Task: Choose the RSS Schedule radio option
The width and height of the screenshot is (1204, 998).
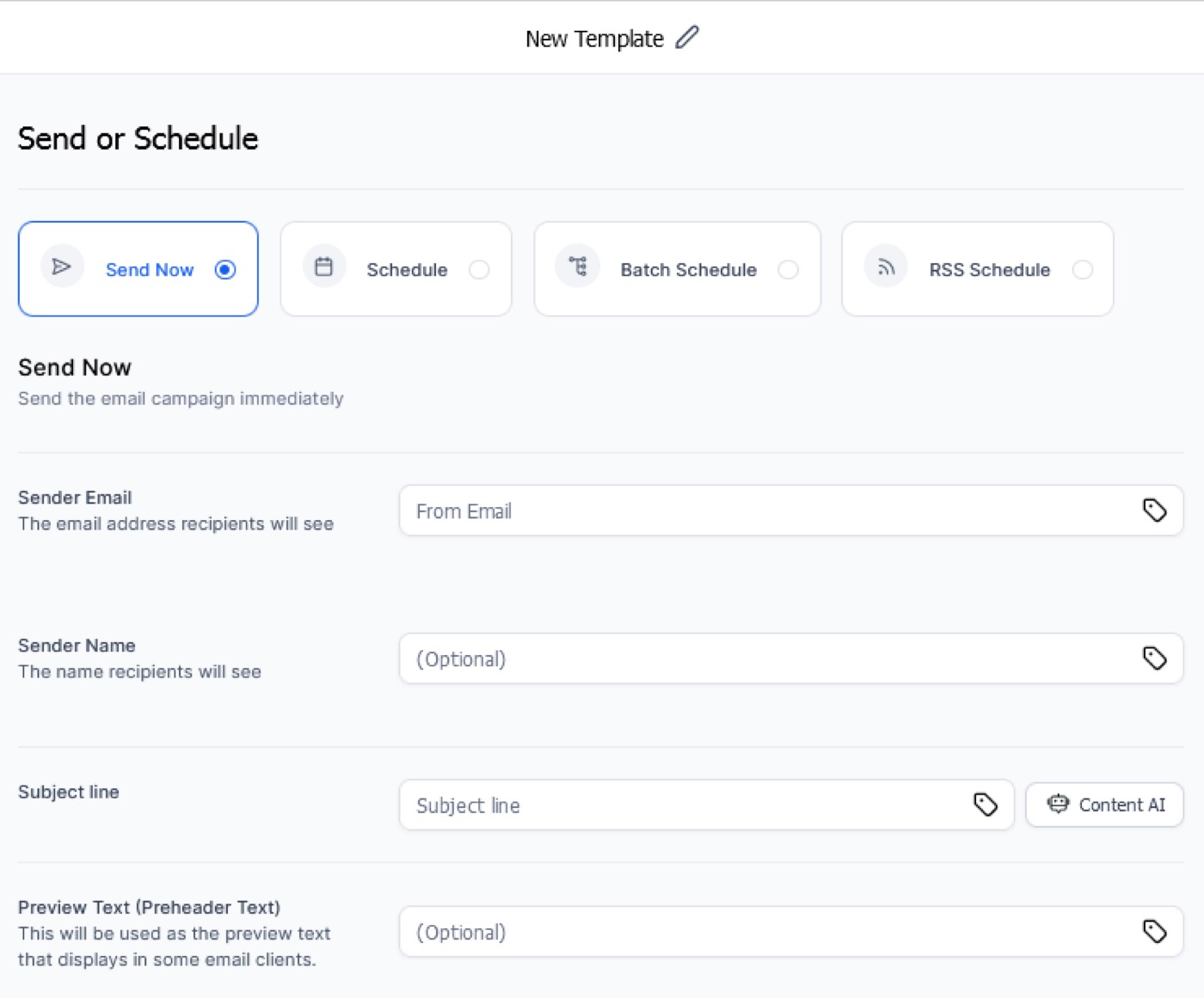Action: tap(1083, 269)
